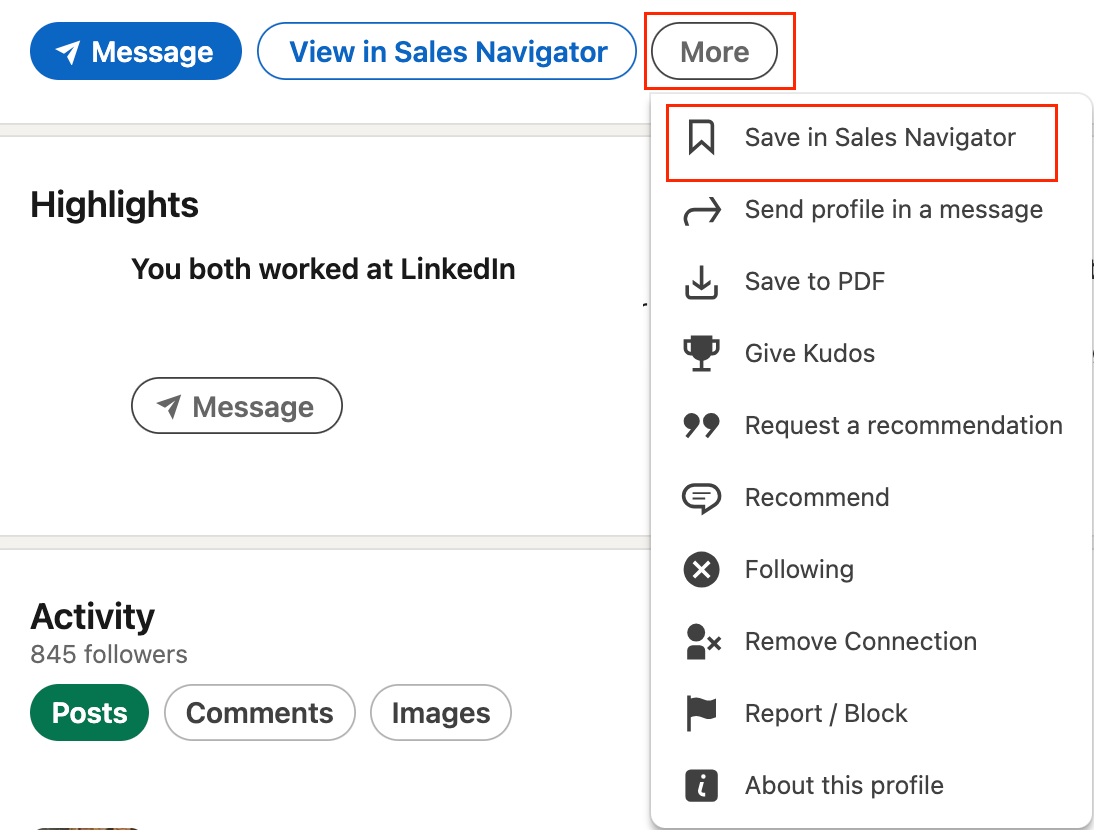
Task: Click the flag icon for Report / Block
Action: pyautogui.click(x=701, y=714)
